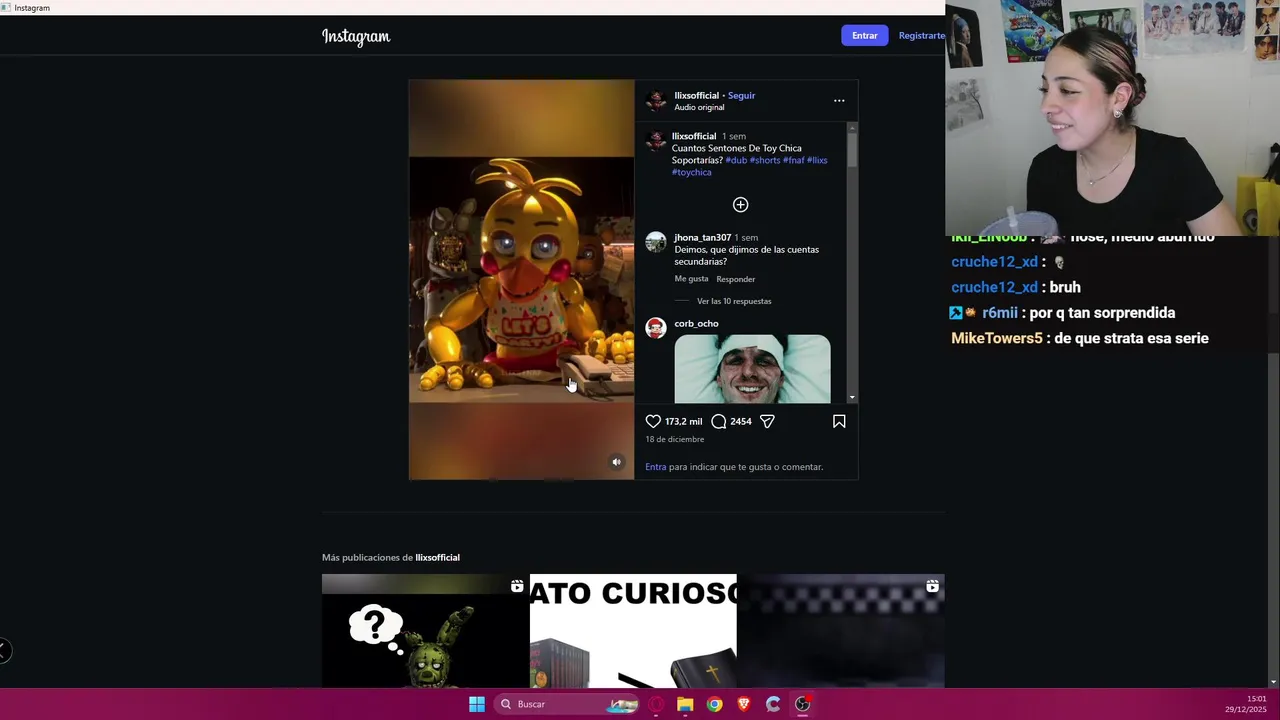Screen dimensions: 1280x720
Task: Open the DATO CURIOSO post thumbnail
Action: [x=633, y=631]
